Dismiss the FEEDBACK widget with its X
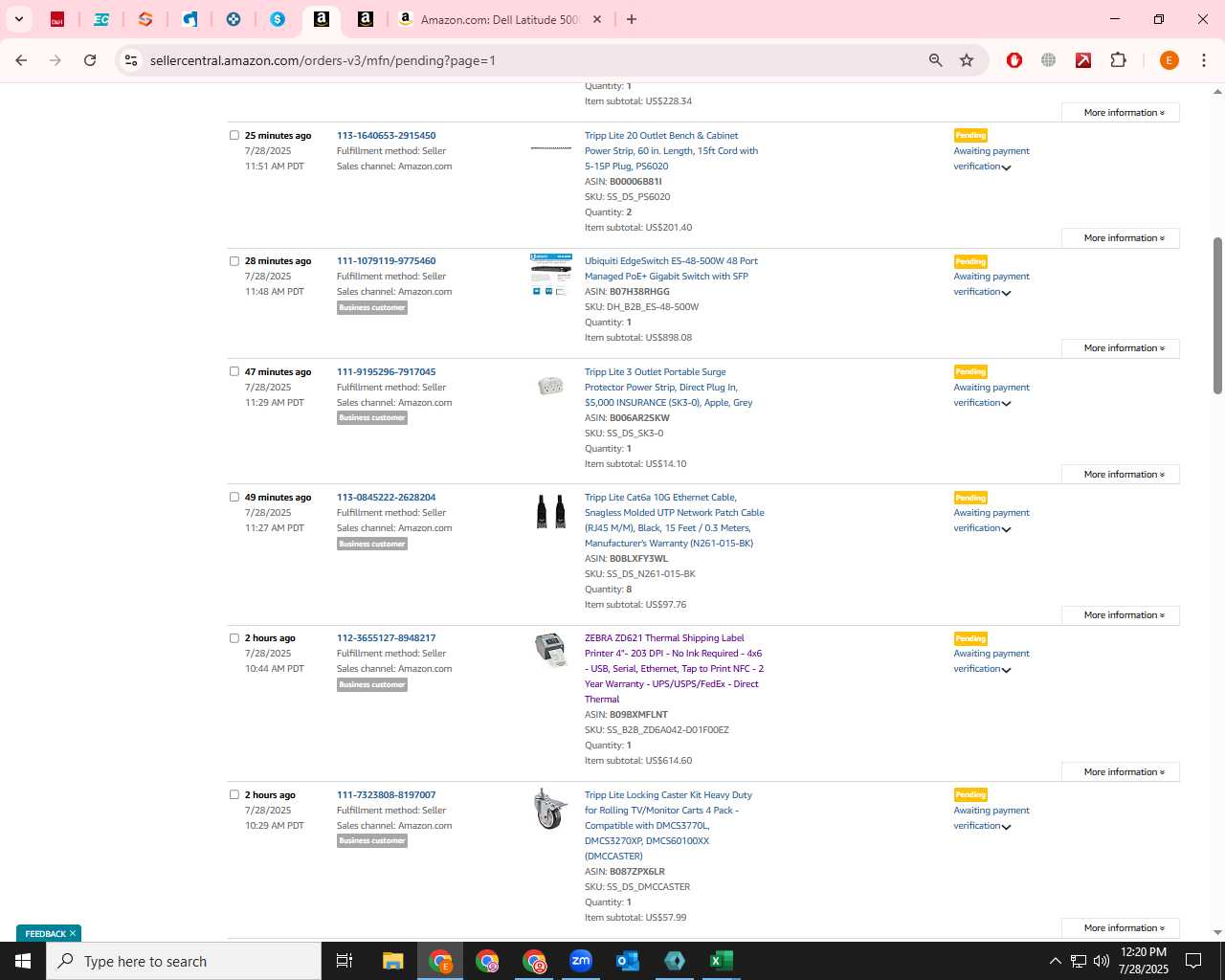Viewport: 1225px width, 980px height. coord(73,933)
